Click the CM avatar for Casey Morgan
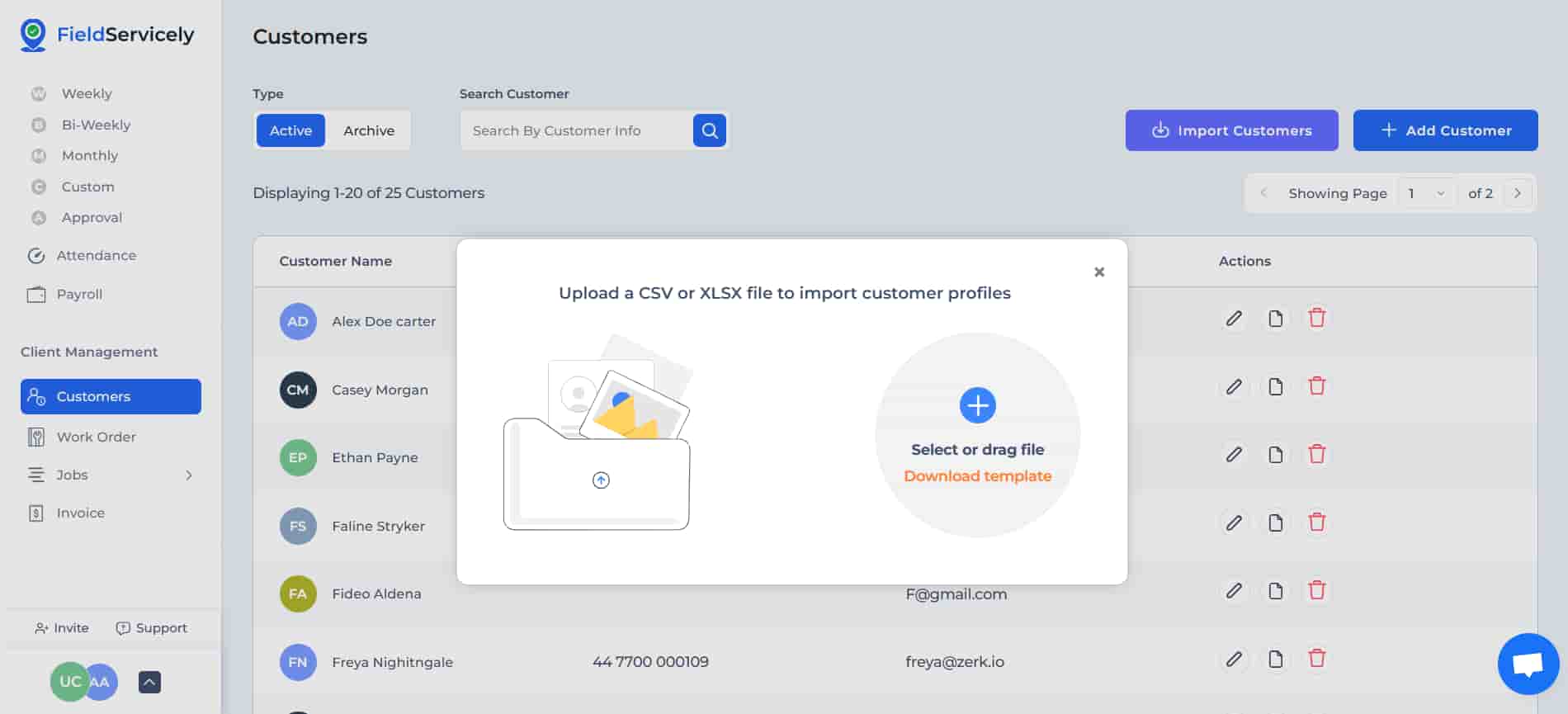This screenshot has height=714, width=1568. (x=298, y=390)
